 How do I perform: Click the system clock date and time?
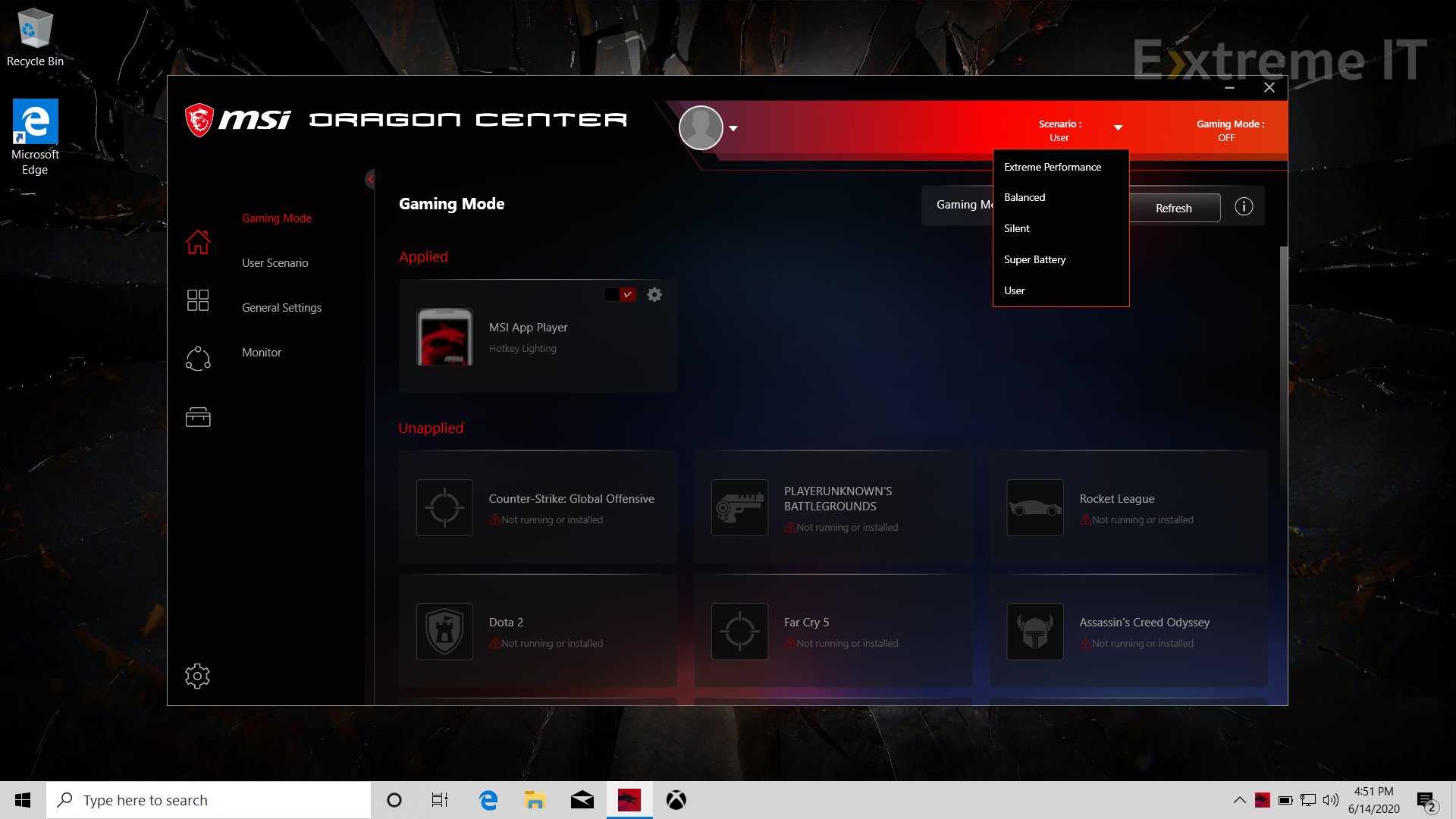1374,800
